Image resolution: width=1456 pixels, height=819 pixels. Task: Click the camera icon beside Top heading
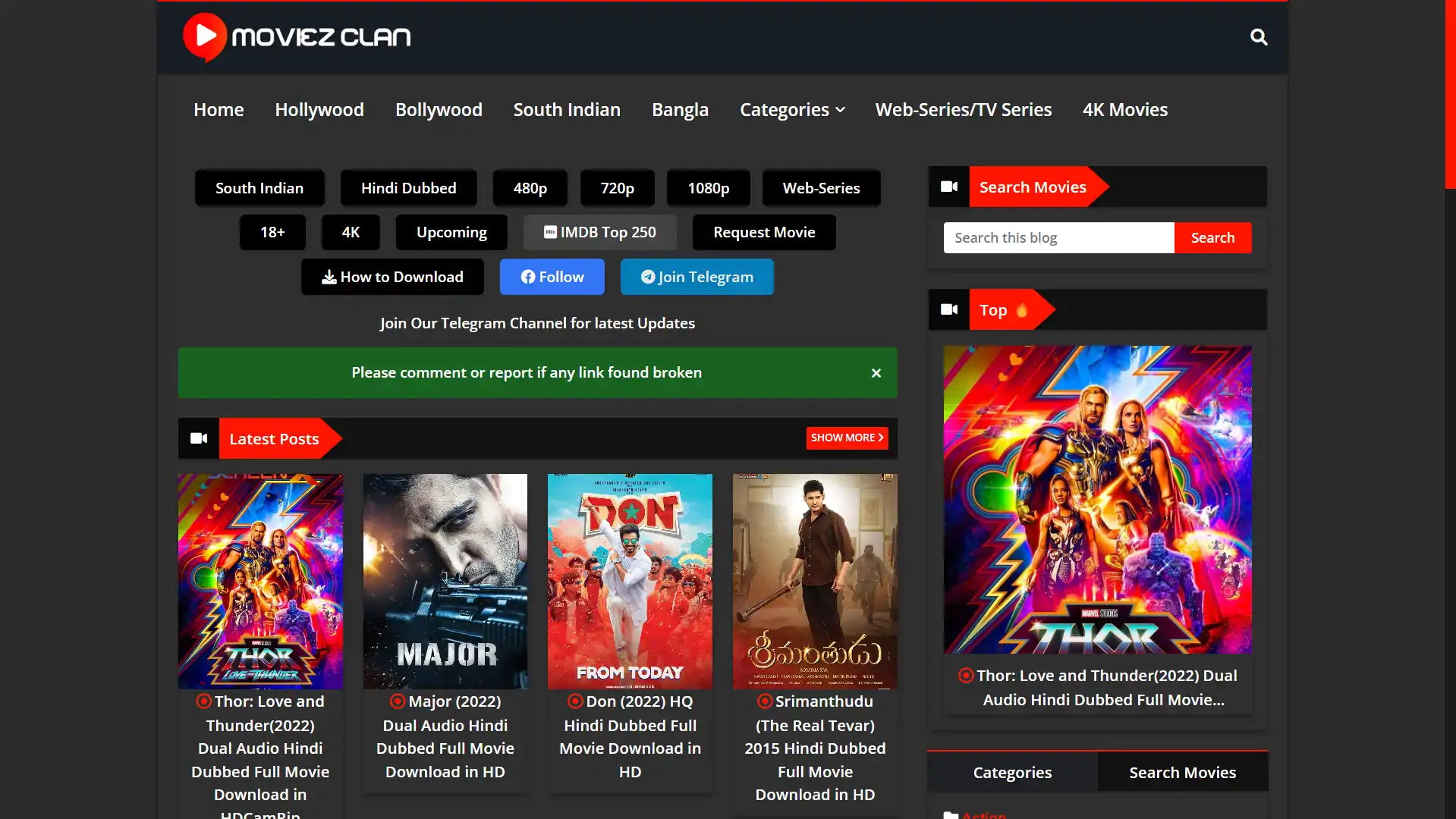point(949,309)
